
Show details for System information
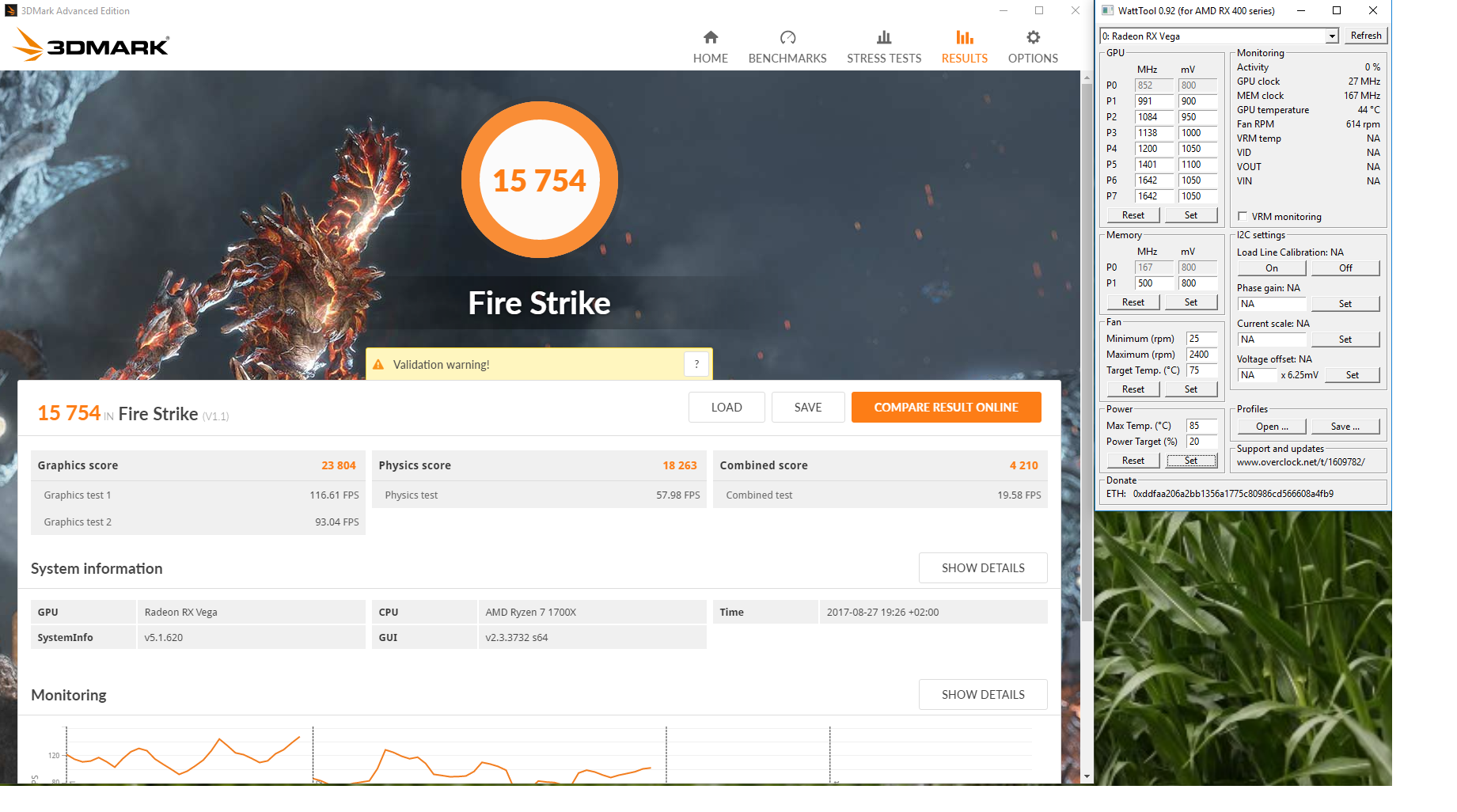983,568
